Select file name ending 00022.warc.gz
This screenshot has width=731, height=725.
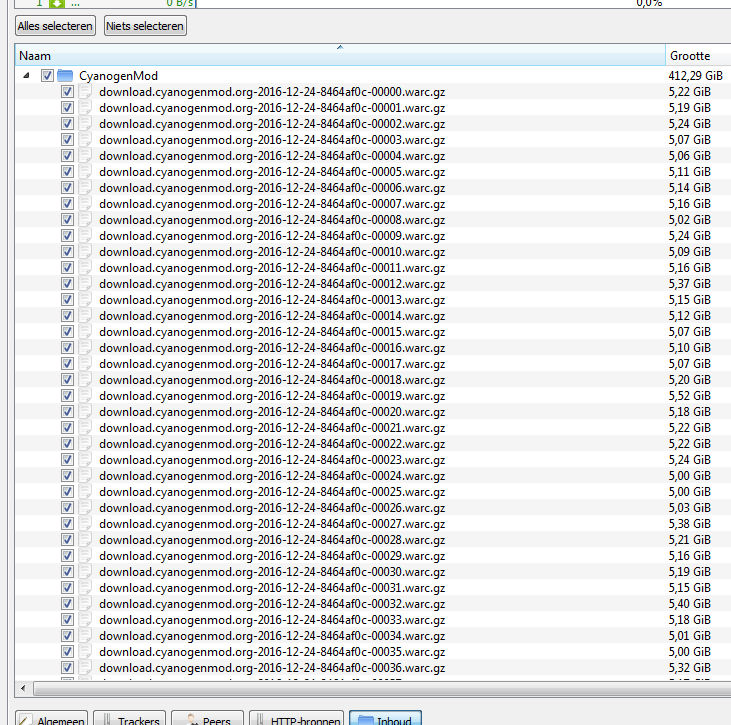point(272,444)
